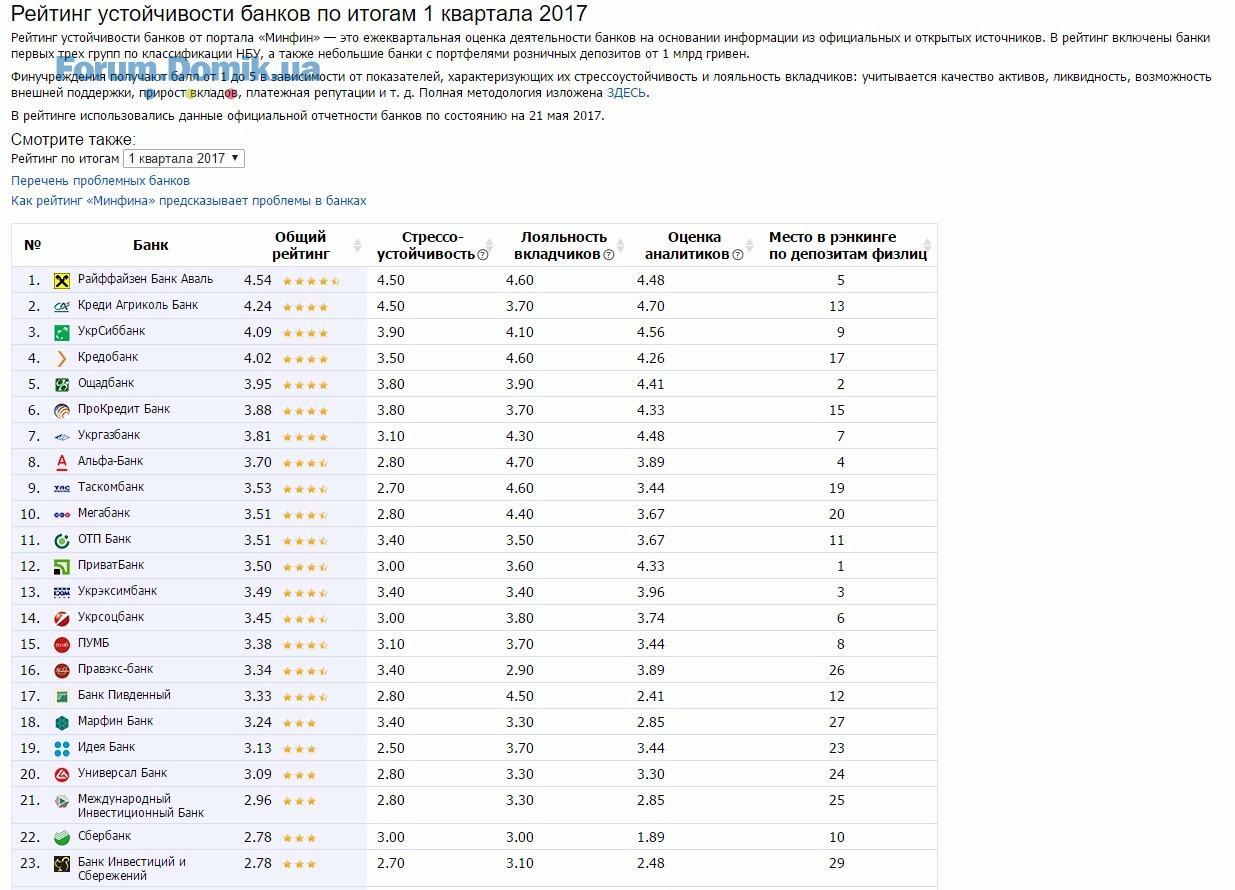The width and height of the screenshot is (1235, 890).
Task: Click Правэкс-банк's loyalty score 2.90
Action: pyautogui.click(x=520, y=670)
